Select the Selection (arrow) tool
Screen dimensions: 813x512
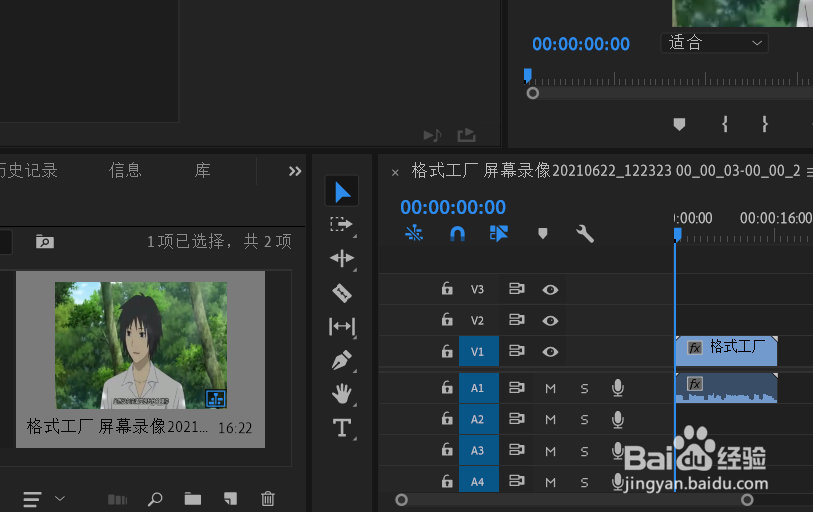[x=342, y=191]
